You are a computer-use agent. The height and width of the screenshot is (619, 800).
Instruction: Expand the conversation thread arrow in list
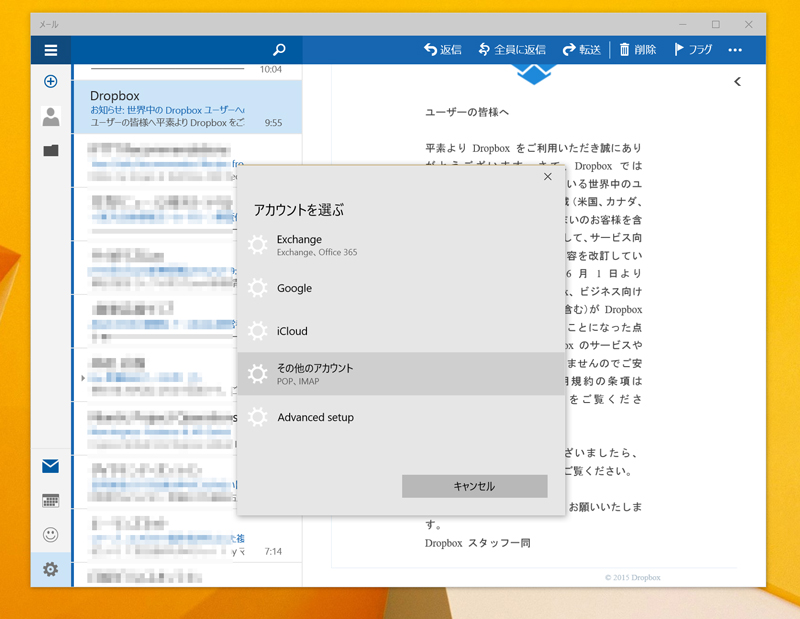point(83,378)
